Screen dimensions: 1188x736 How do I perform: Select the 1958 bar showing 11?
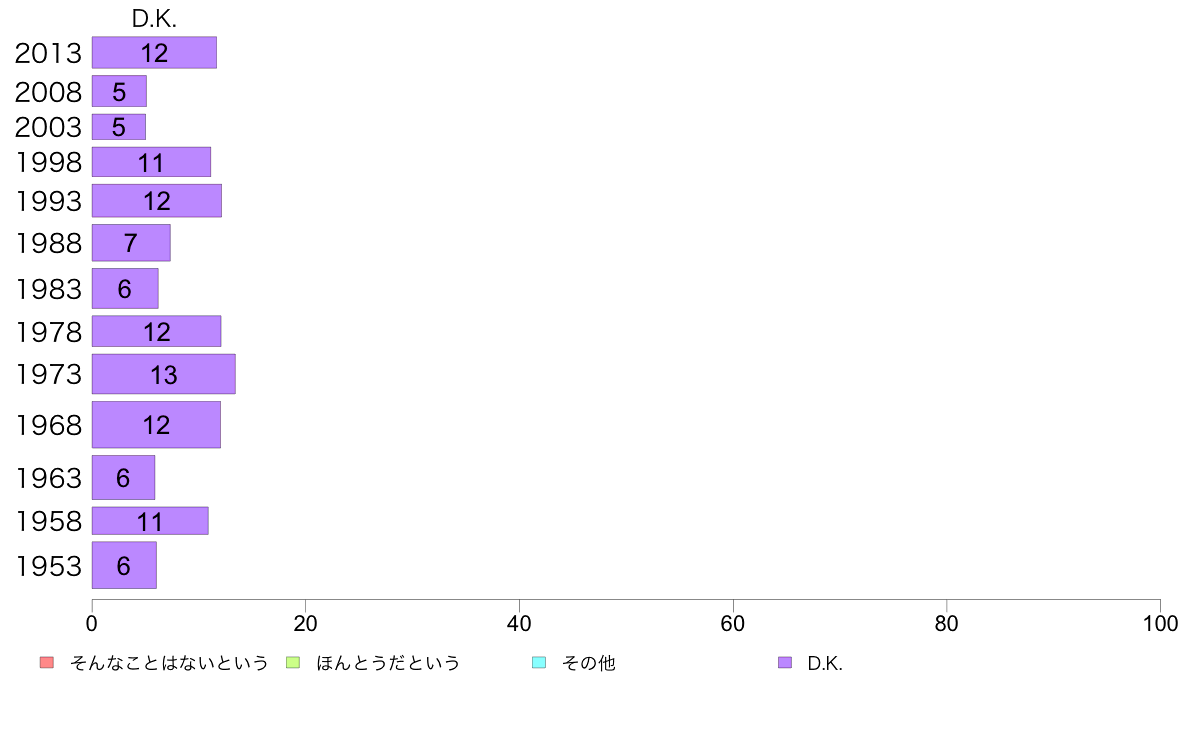tap(150, 521)
